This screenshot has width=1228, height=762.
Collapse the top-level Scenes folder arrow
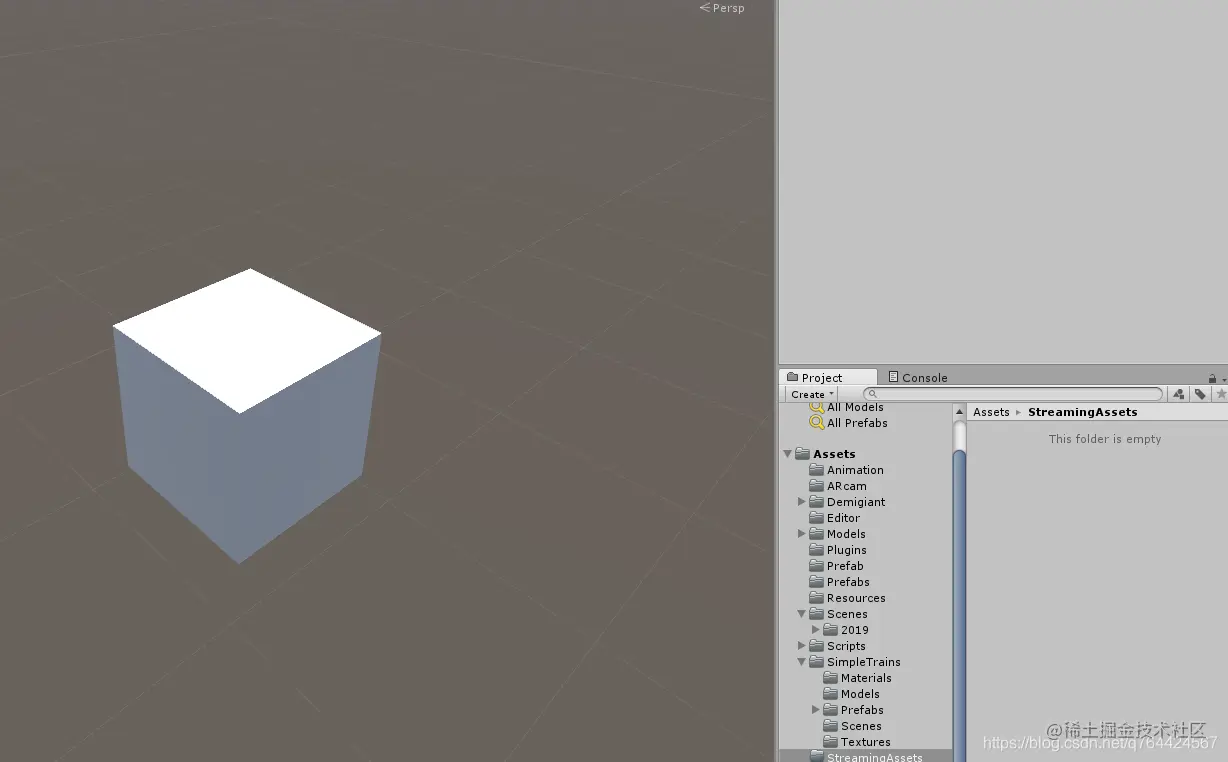pyautogui.click(x=801, y=614)
